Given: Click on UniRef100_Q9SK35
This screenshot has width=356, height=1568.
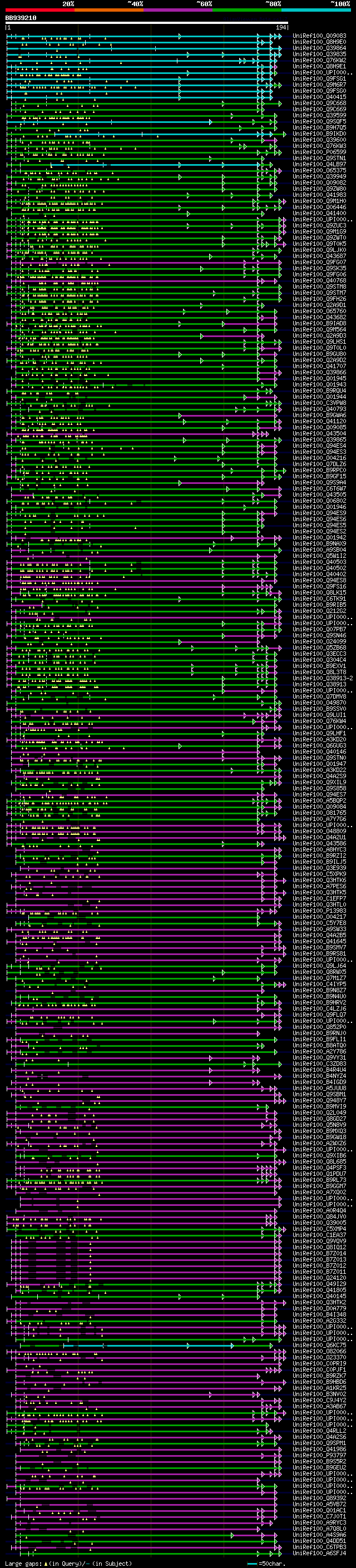Looking at the screenshot, I should coord(319,269).
